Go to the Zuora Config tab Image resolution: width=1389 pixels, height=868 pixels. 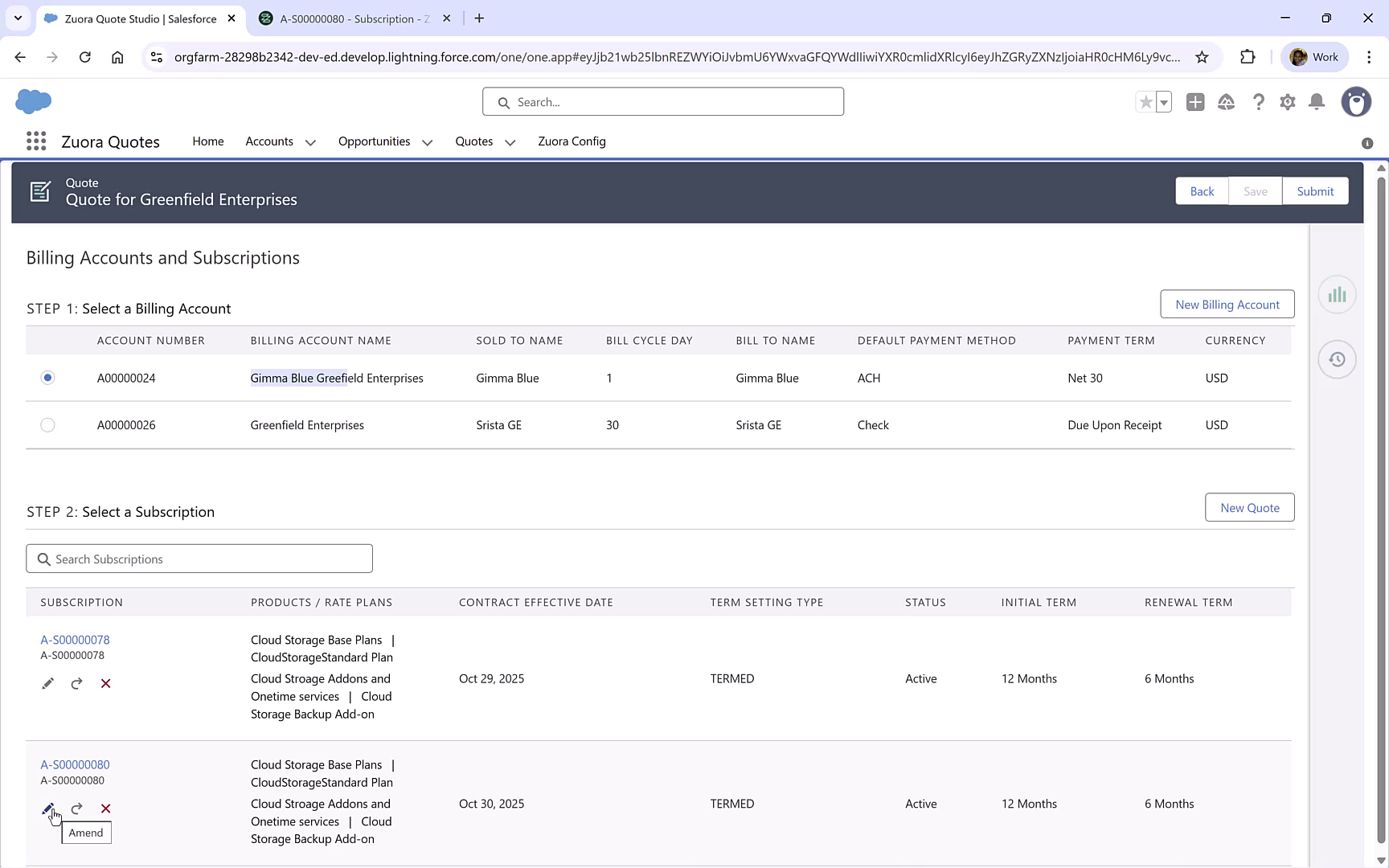coord(572,141)
